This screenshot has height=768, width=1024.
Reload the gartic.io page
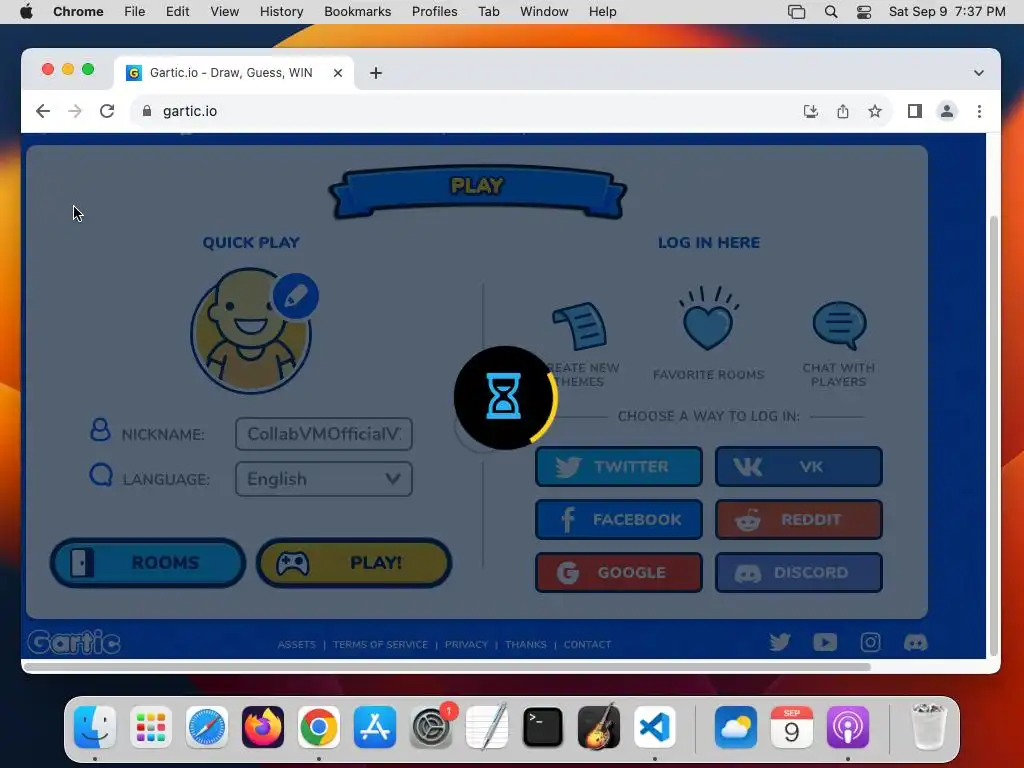coord(107,111)
